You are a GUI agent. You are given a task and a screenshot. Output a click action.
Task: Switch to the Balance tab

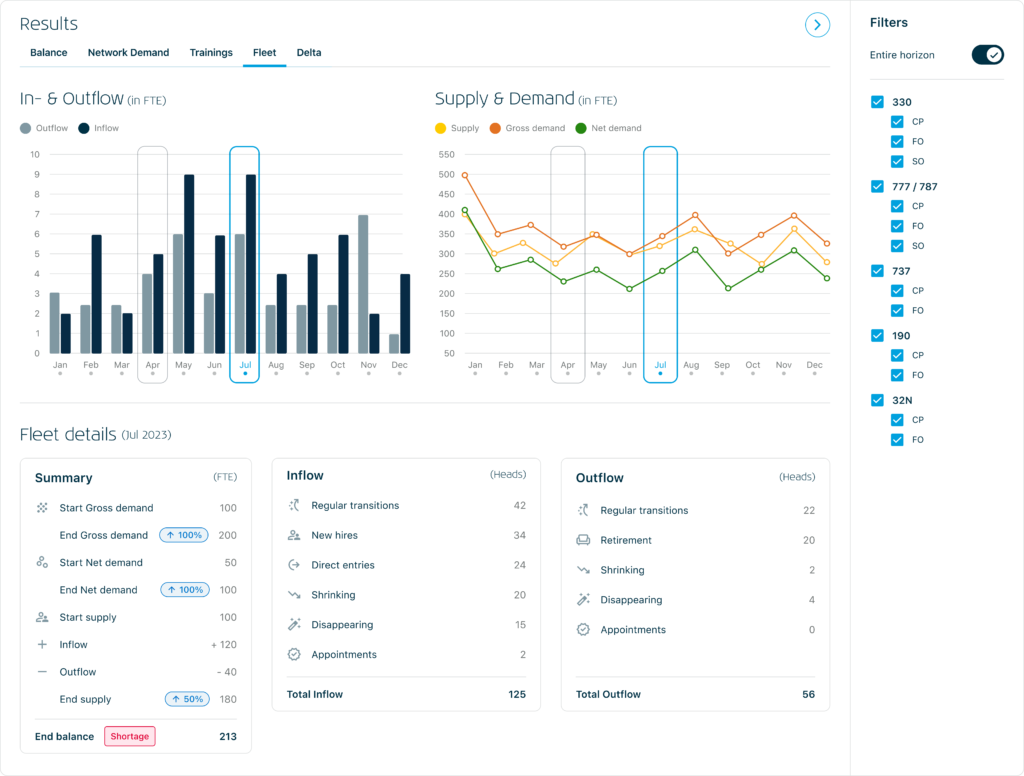pos(48,52)
